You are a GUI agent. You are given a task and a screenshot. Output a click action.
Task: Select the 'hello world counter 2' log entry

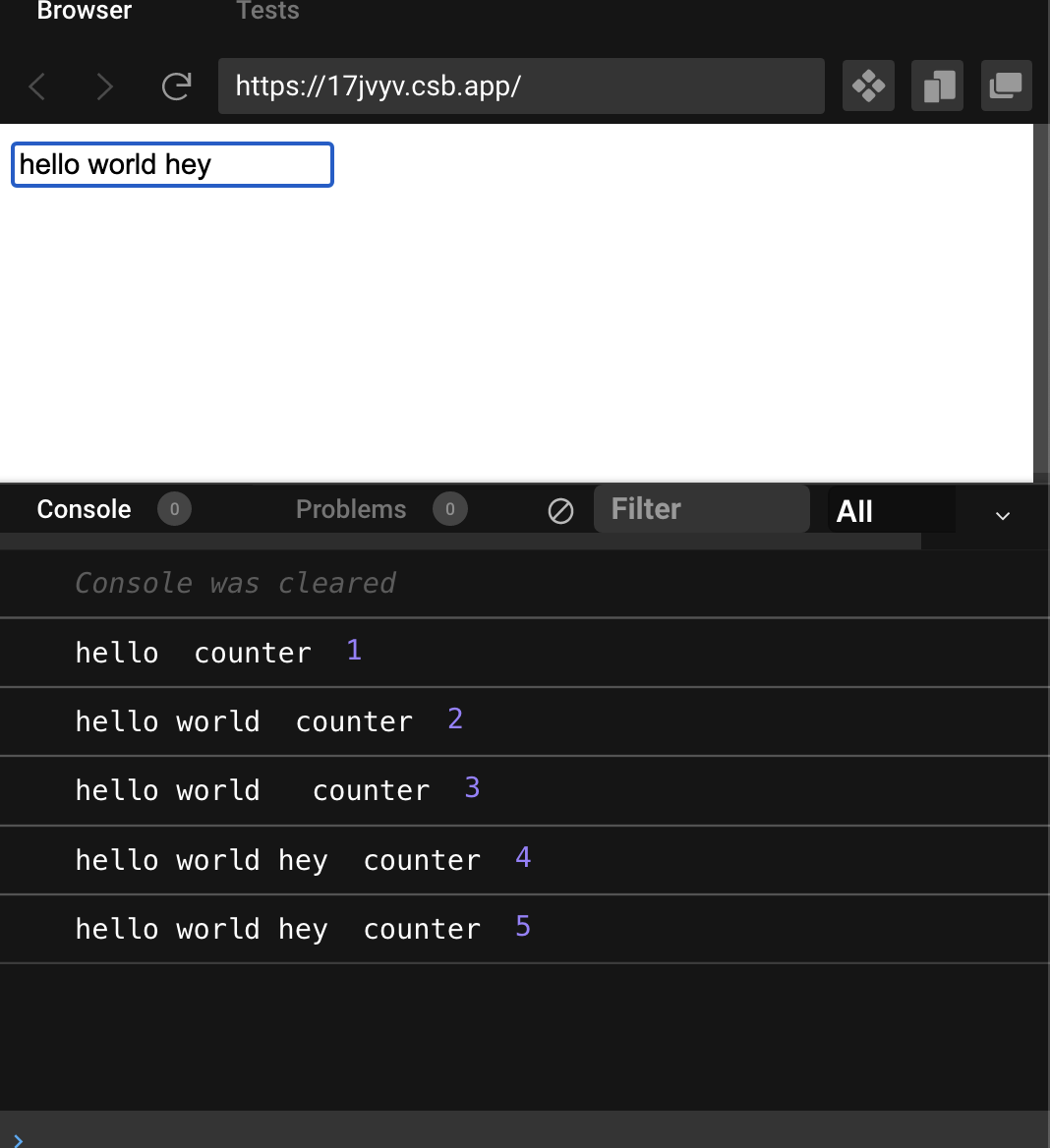coord(524,721)
